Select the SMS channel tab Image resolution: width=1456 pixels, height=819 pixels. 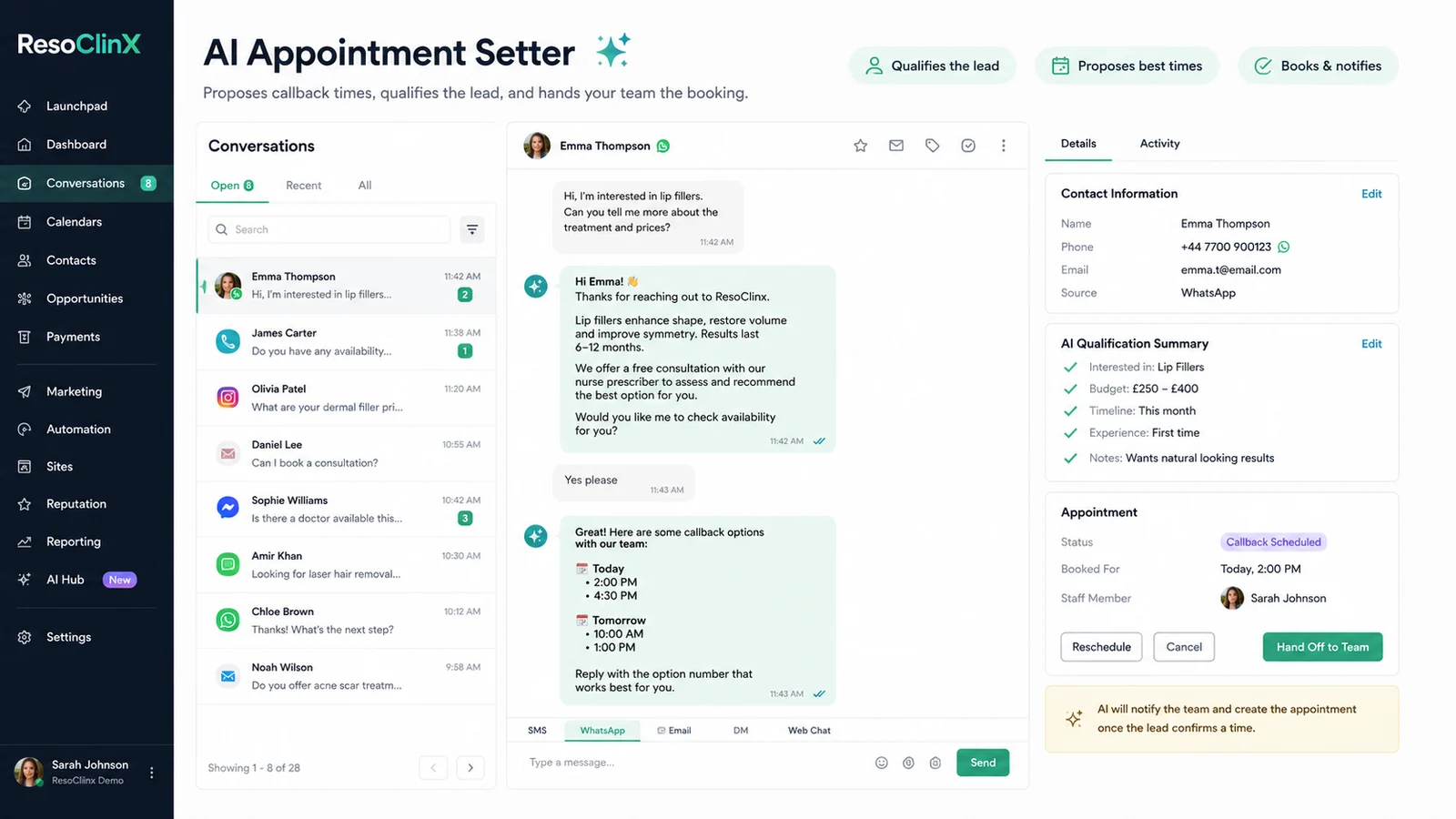point(537,731)
